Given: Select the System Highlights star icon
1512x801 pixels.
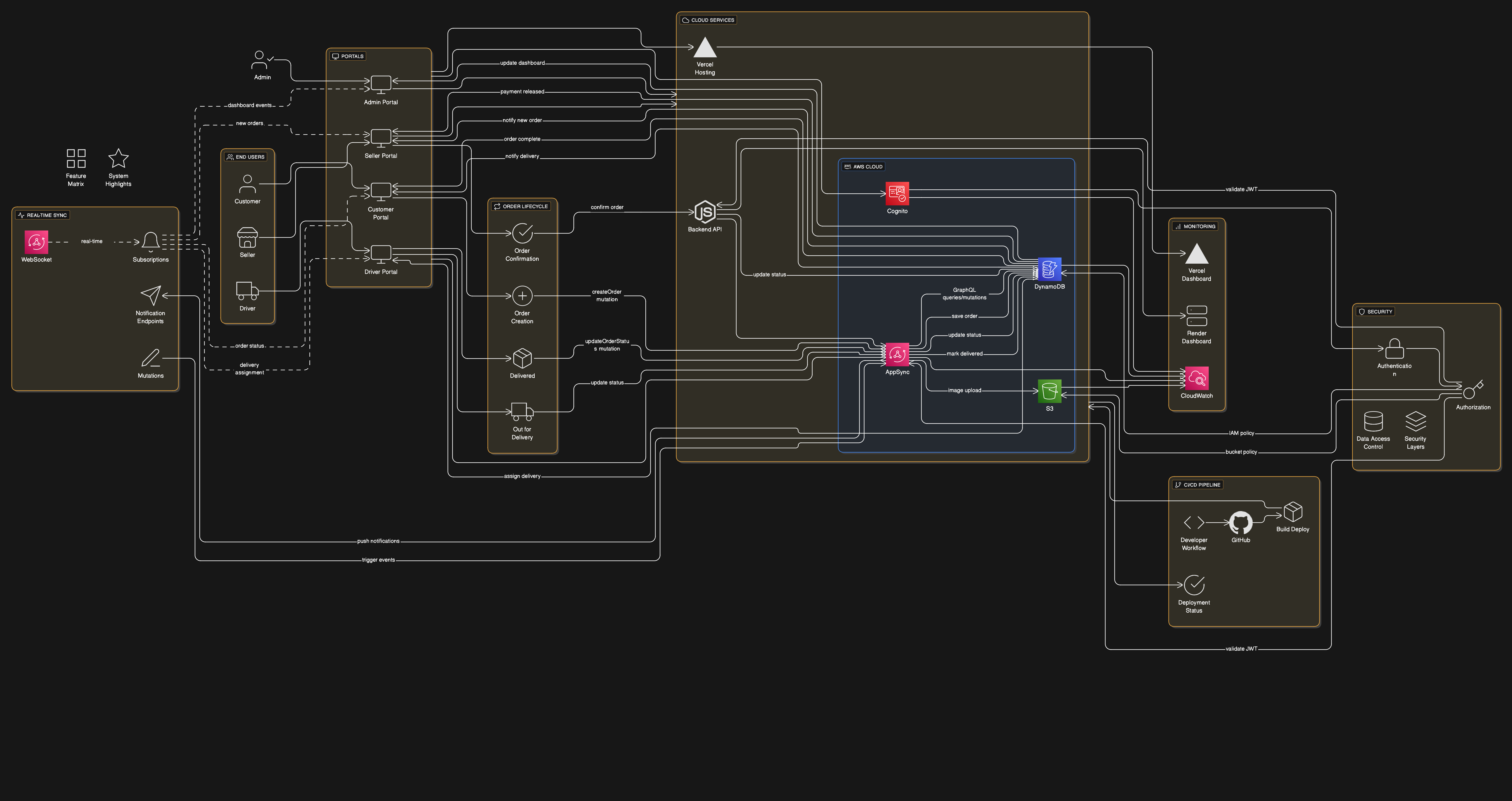Looking at the screenshot, I should [x=118, y=158].
